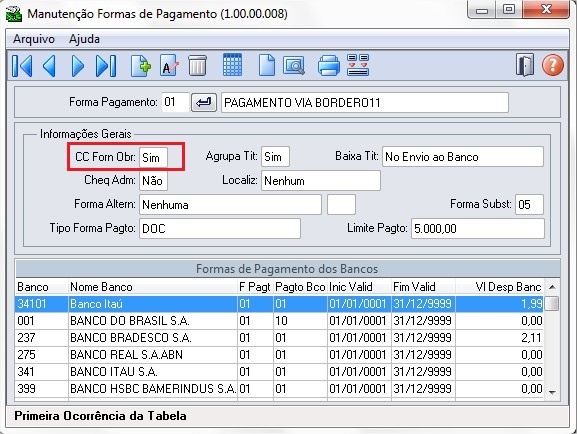Delete the record with trash icon
577x434 pixels.
click(x=198, y=66)
